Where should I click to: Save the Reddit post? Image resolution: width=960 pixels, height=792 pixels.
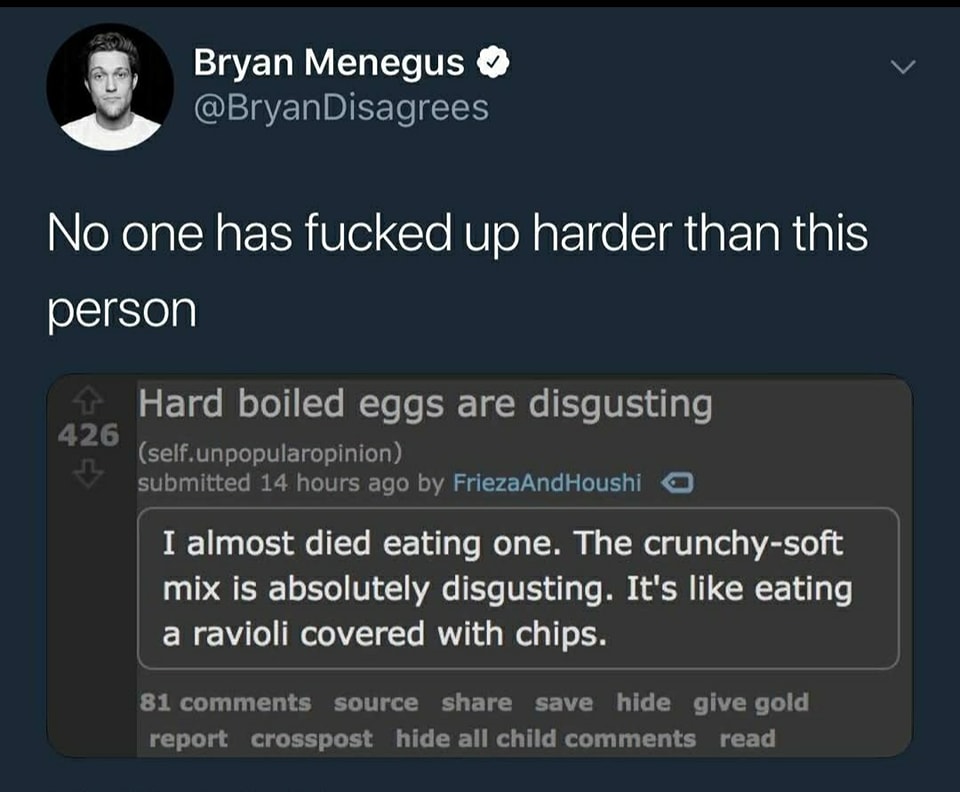563,703
